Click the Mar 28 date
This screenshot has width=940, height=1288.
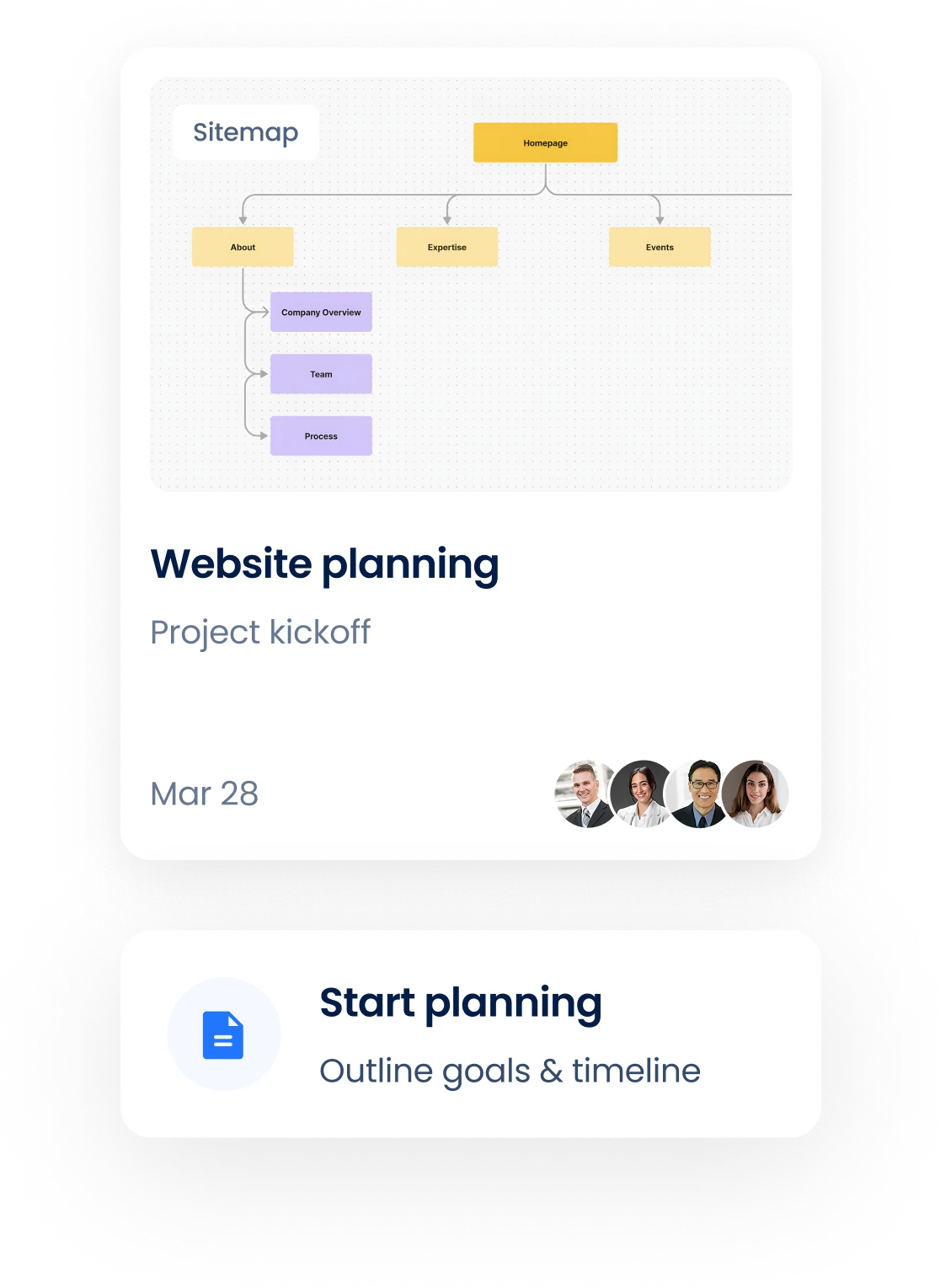204,794
